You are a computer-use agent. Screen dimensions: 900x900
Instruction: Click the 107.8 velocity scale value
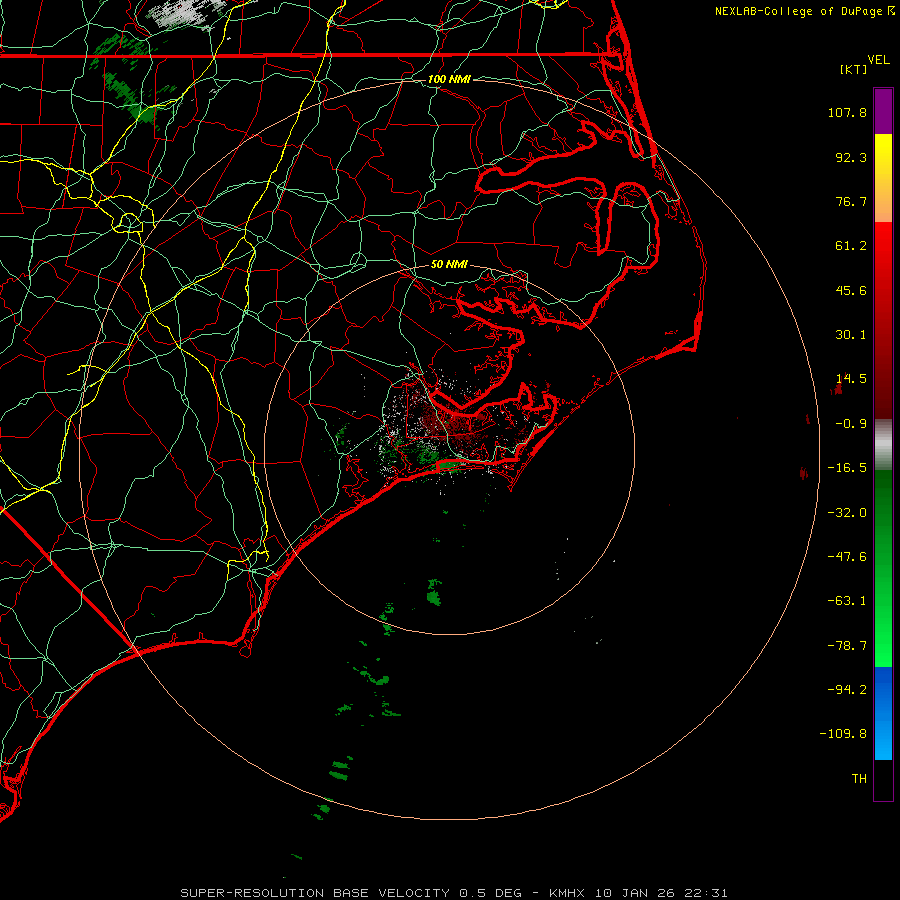click(x=847, y=112)
